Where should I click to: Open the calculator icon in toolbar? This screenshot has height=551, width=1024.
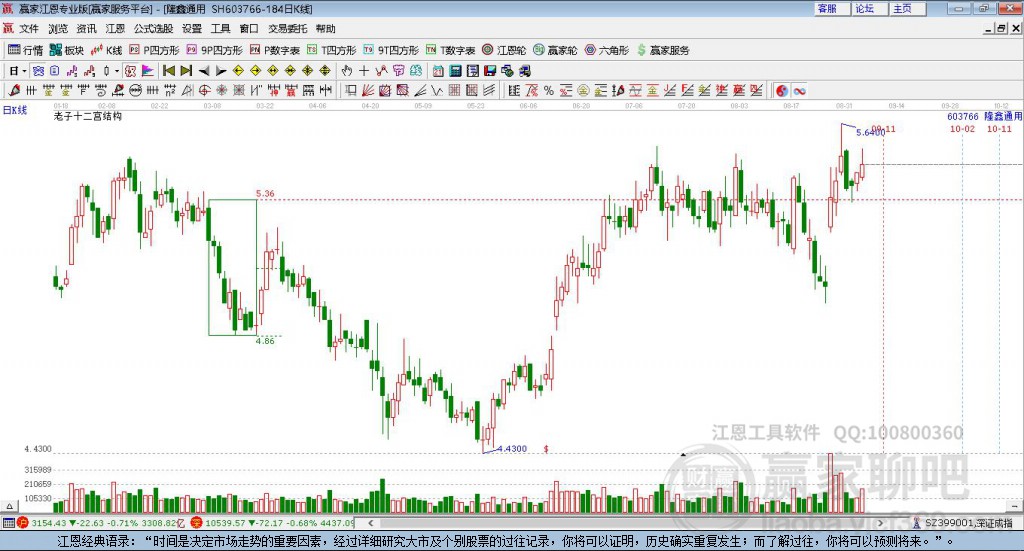click(x=455, y=71)
